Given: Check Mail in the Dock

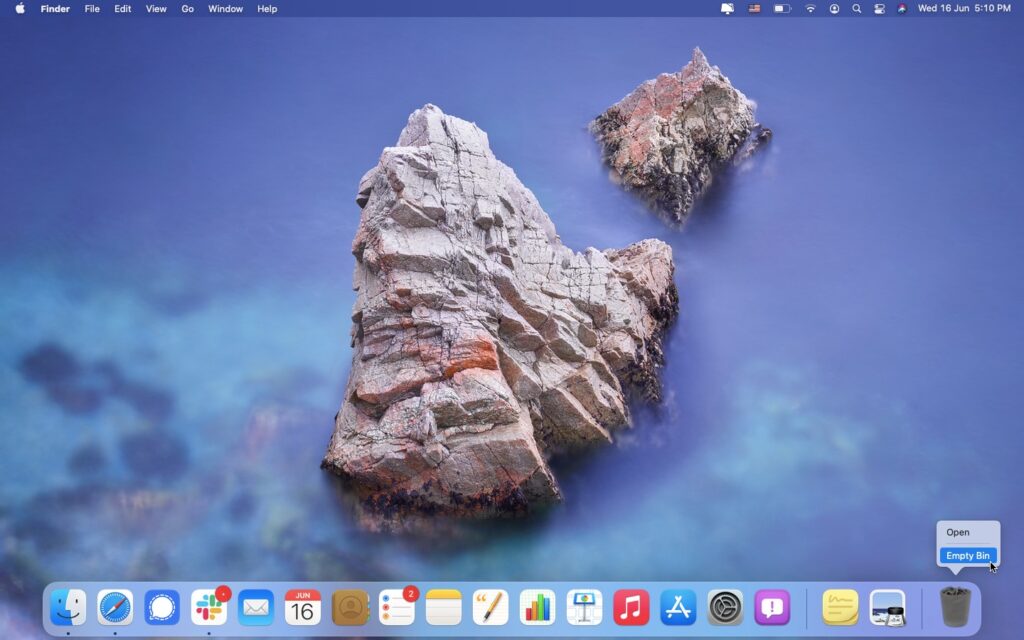Looking at the screenshot, I should [256, 605].
